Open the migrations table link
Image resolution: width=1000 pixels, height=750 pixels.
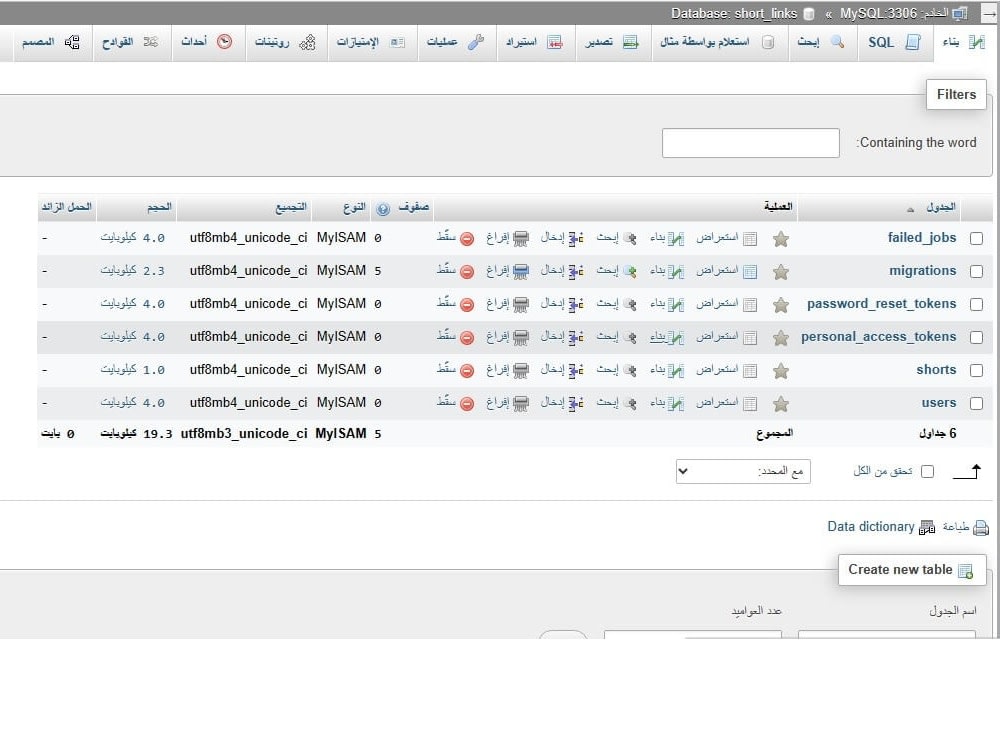[x=923, y=271]
